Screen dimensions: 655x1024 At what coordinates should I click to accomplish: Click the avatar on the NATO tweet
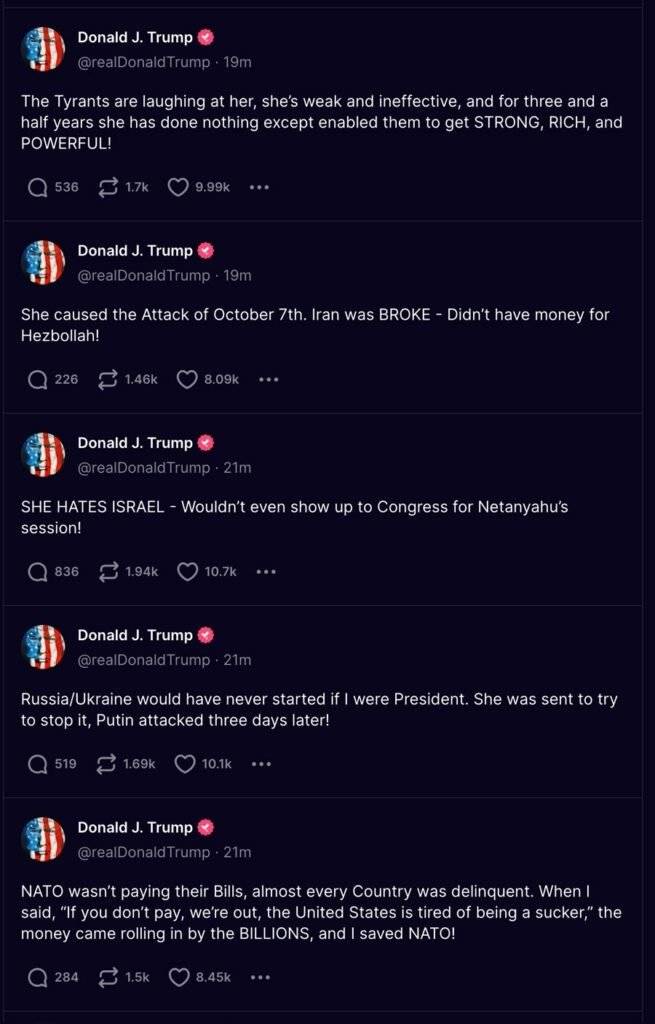43,839
